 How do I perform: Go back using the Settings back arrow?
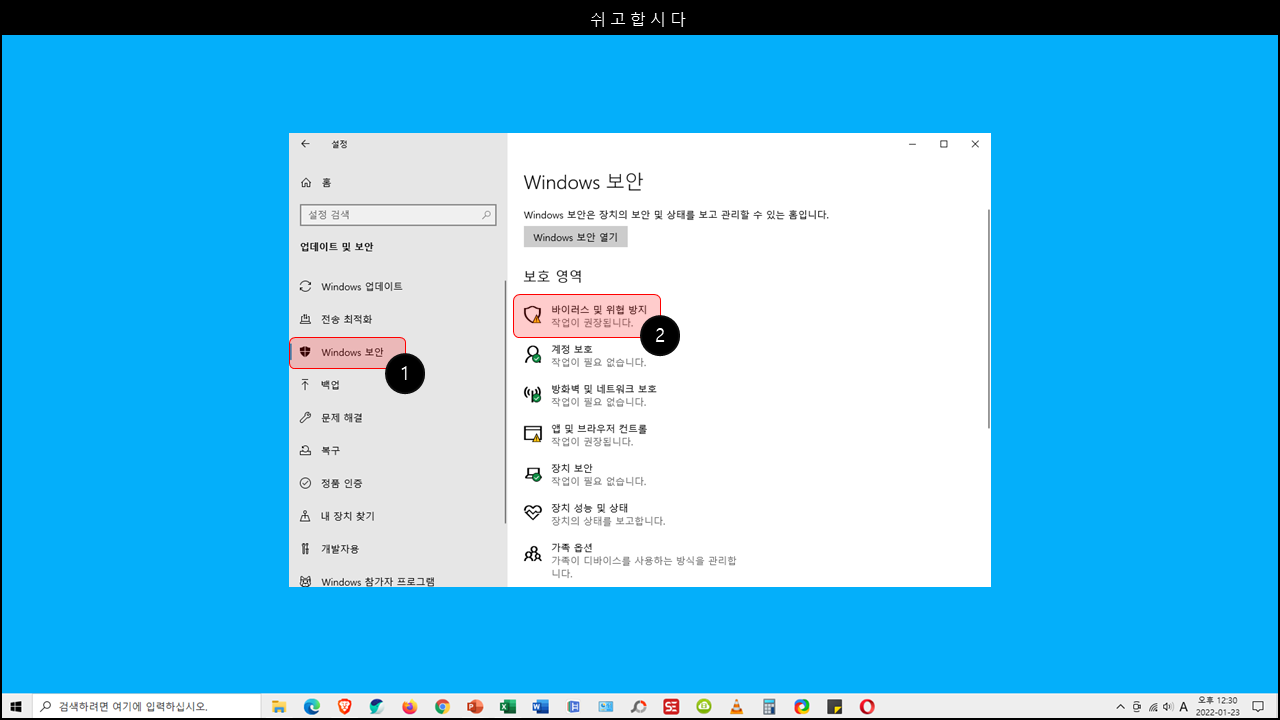click(x=306, y=144)
